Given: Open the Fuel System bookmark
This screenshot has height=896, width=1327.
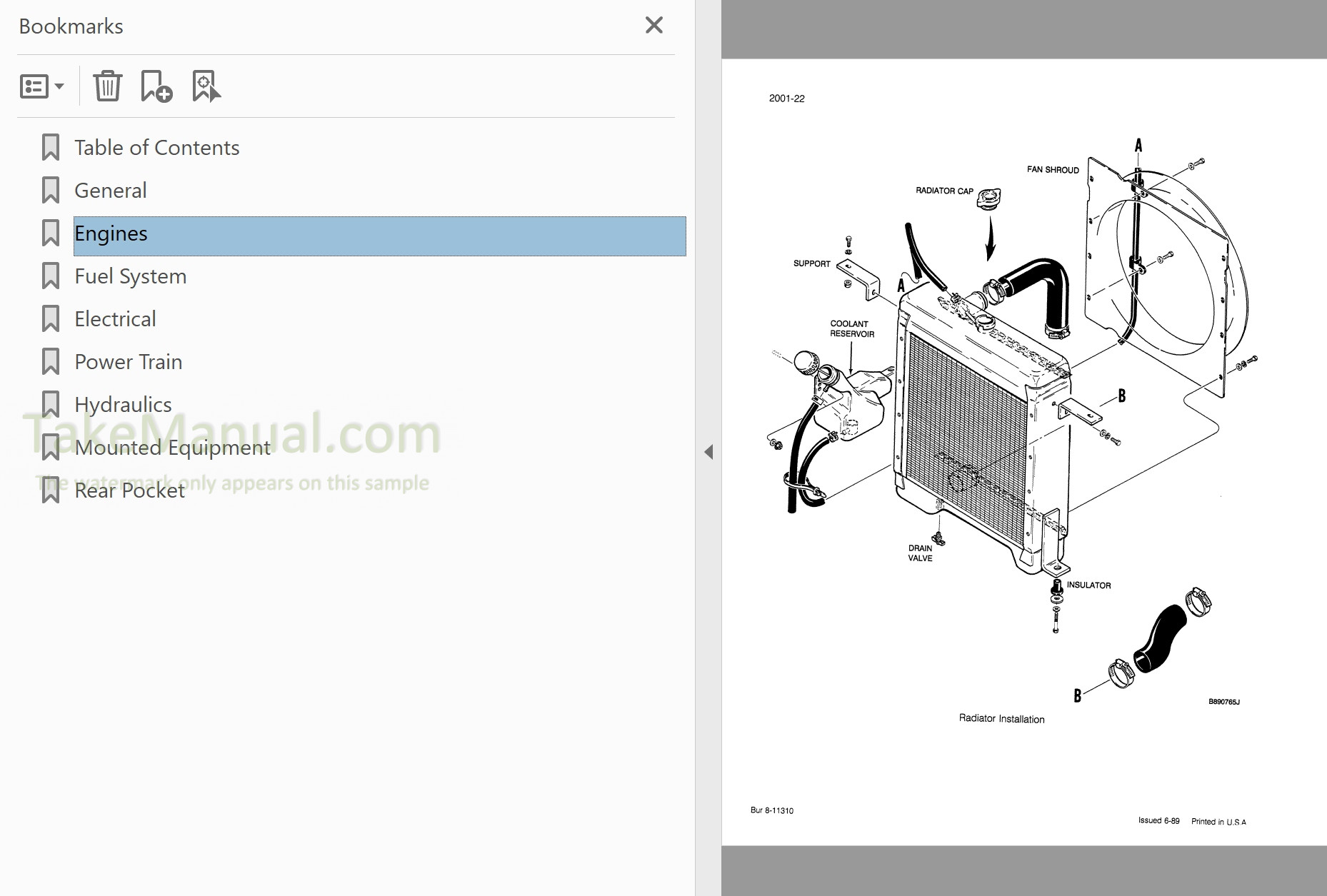Looking at the screenshot, I should (129, 276).
